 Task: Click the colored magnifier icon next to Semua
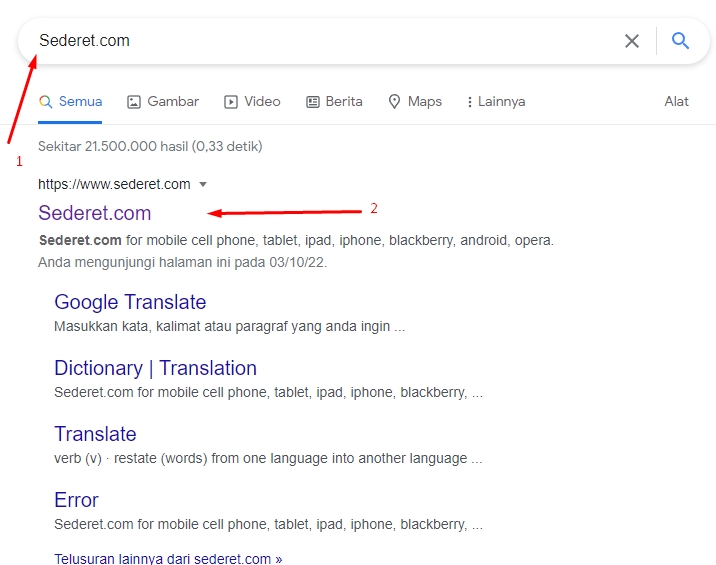(45, 101)
